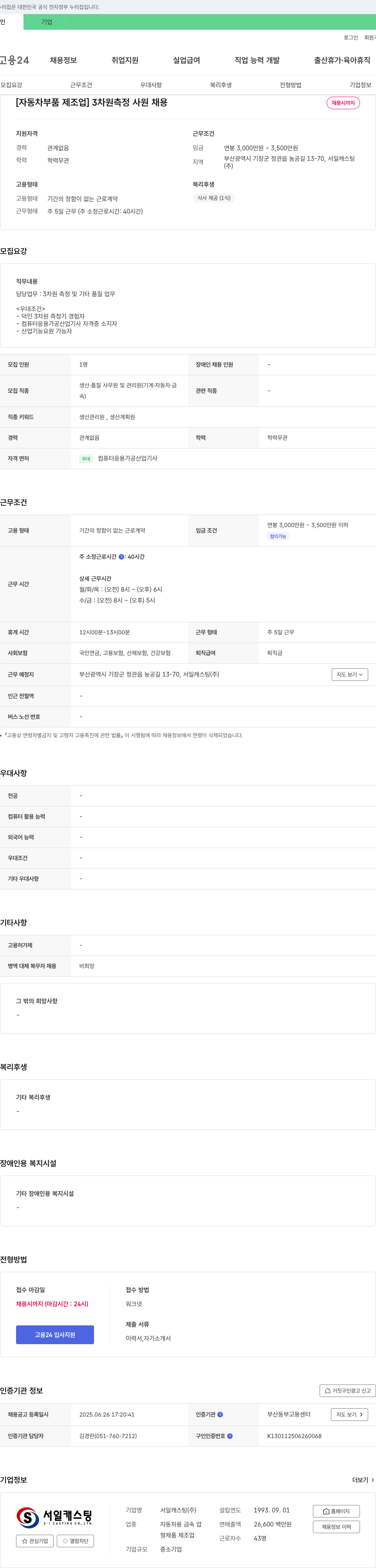The height and width of the screenshot is (1568, 376).
Task: Click the certification number K130112506260068
Action: (x=295, y=1436)
